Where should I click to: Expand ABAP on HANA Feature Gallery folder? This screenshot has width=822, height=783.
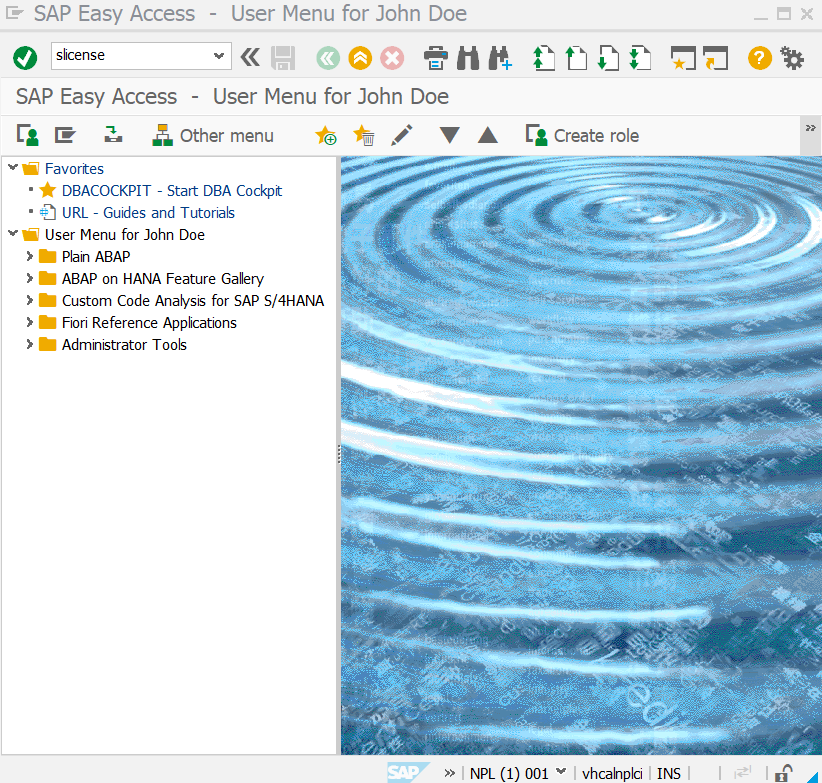[30, 278]
